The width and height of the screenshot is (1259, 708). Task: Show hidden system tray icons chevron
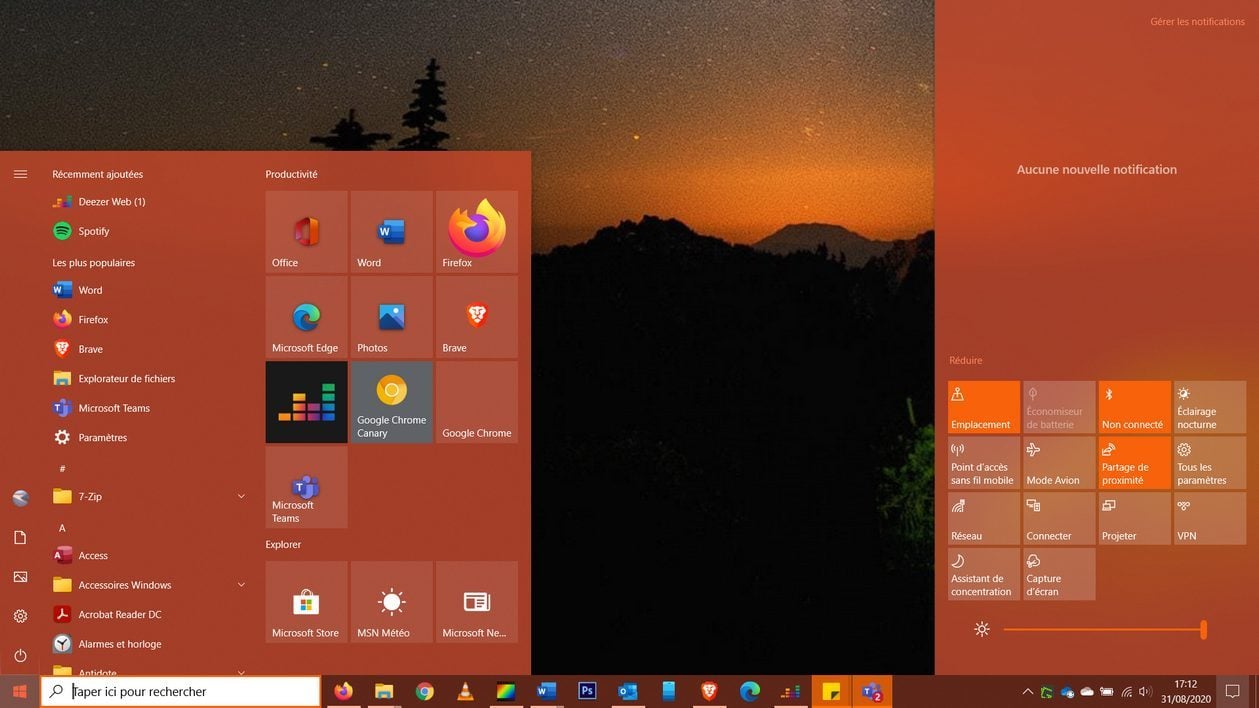(1027, 691)
